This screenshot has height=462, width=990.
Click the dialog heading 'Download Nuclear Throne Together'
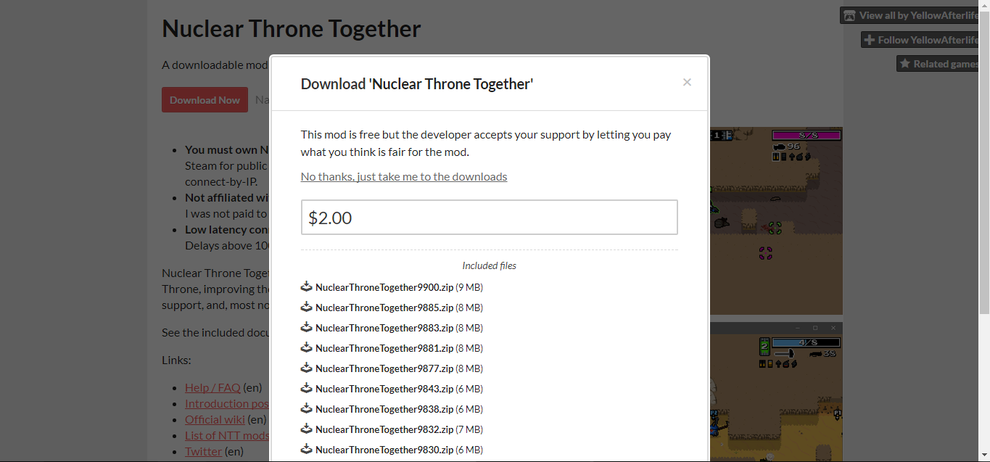pos(417,84)
